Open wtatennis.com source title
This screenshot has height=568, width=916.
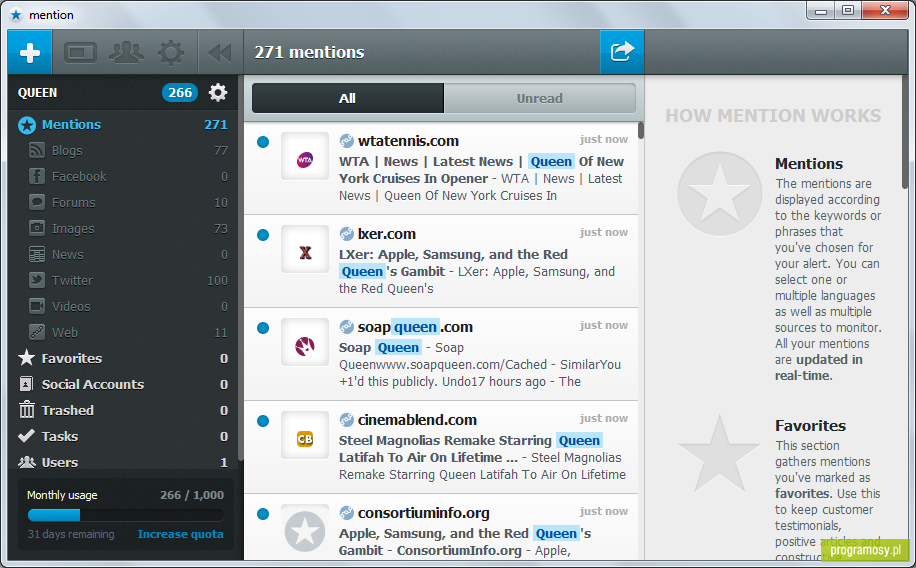tap(408, 141)
